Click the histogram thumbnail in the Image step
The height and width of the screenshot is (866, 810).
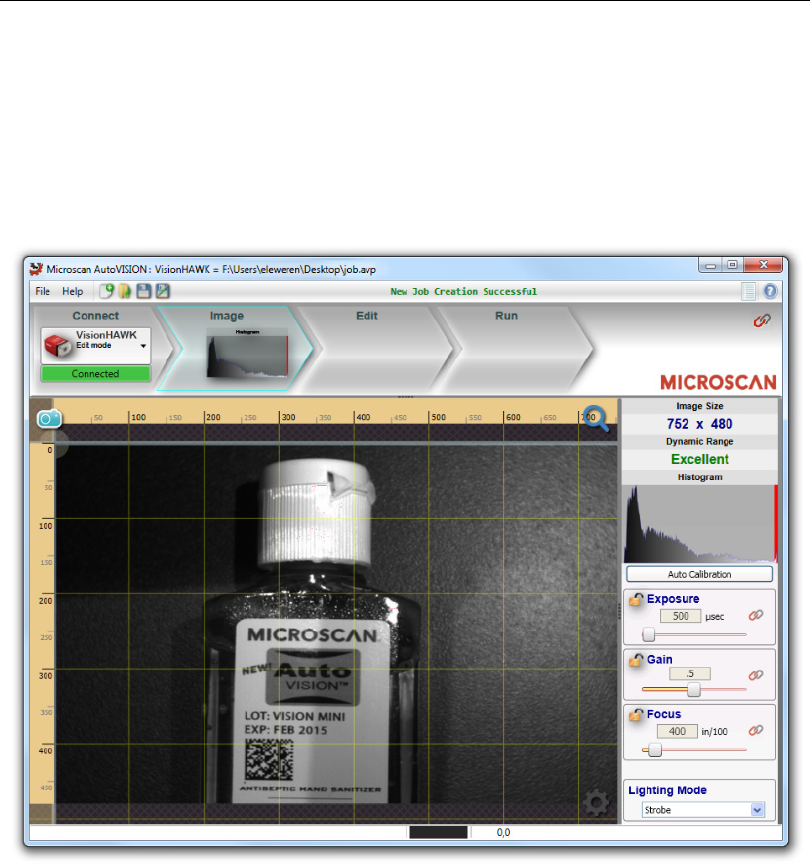247,353
